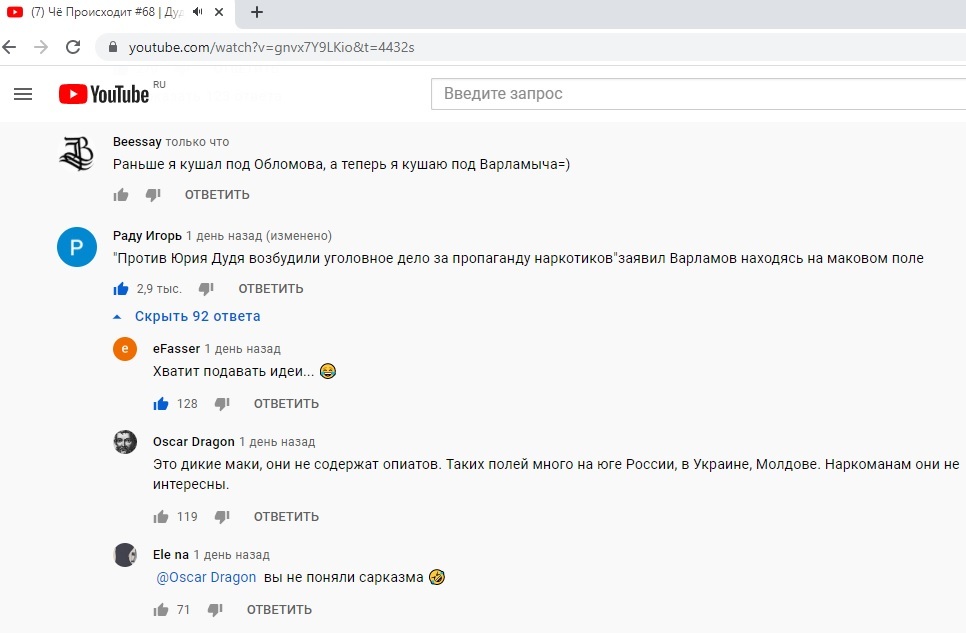Image resolution: width=966 pixels, height=633 pixels.
Task: Like Beessay's comment about Обломова
Action: click(121, 195)
